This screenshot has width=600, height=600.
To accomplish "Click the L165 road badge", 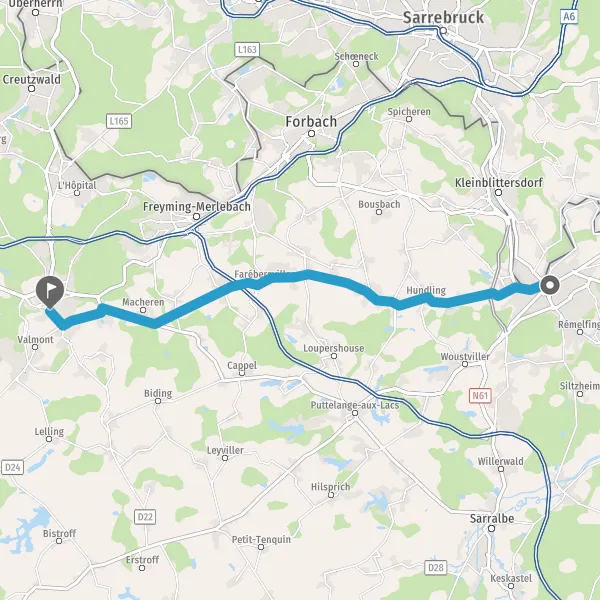I will (119, 121).
